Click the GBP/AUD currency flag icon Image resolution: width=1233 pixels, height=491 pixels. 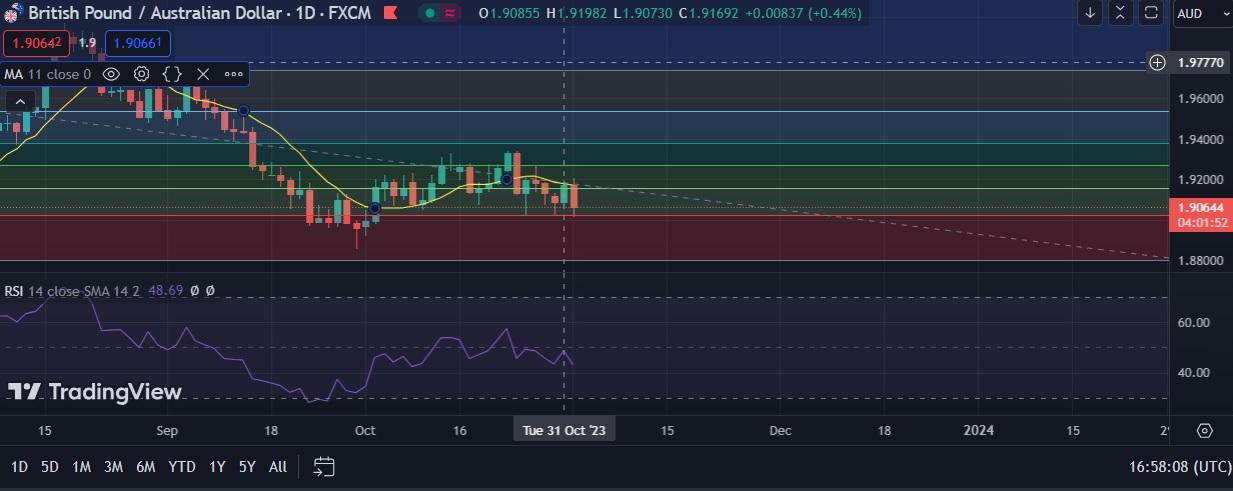tap(11, 13)
